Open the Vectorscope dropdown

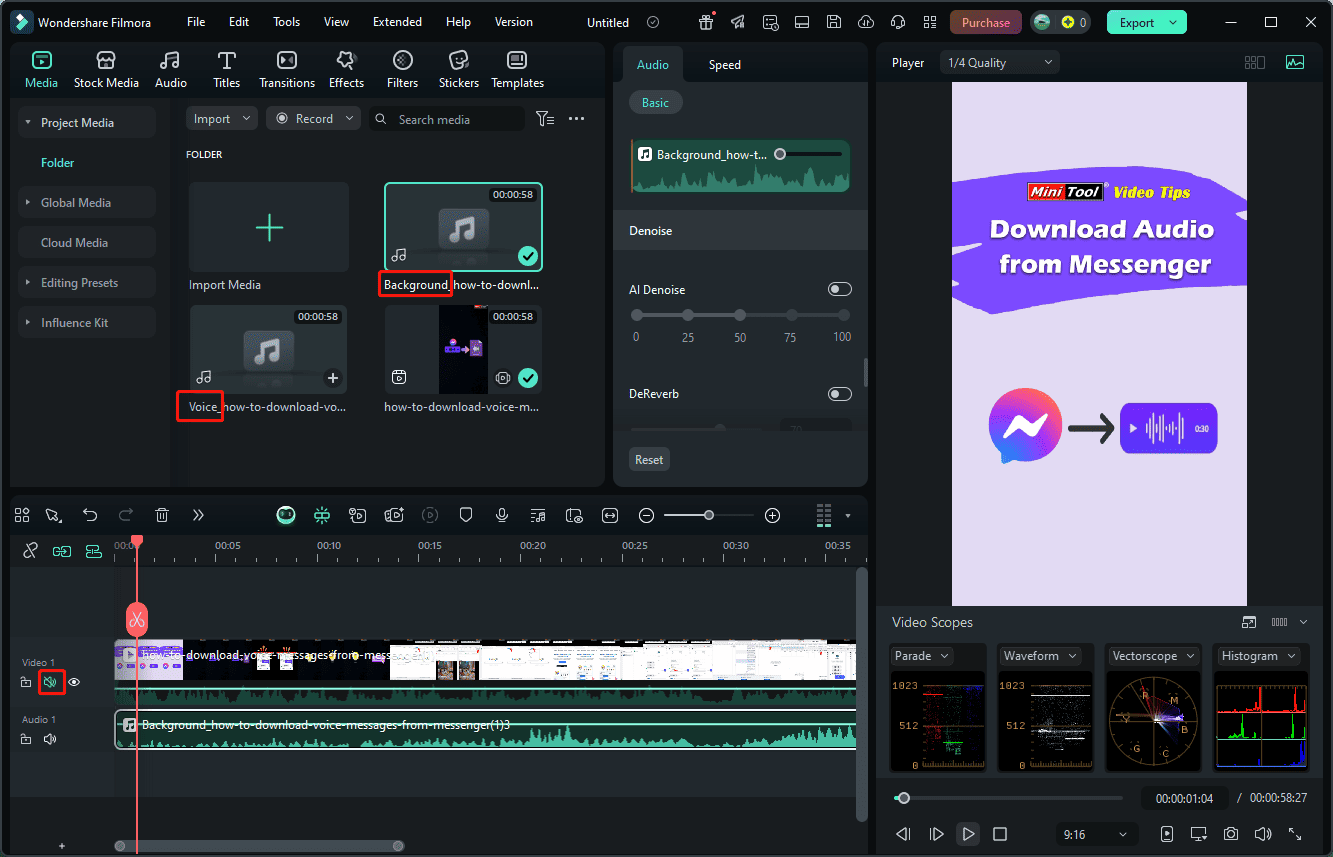pyautogui.click(x=1151, y=656)
